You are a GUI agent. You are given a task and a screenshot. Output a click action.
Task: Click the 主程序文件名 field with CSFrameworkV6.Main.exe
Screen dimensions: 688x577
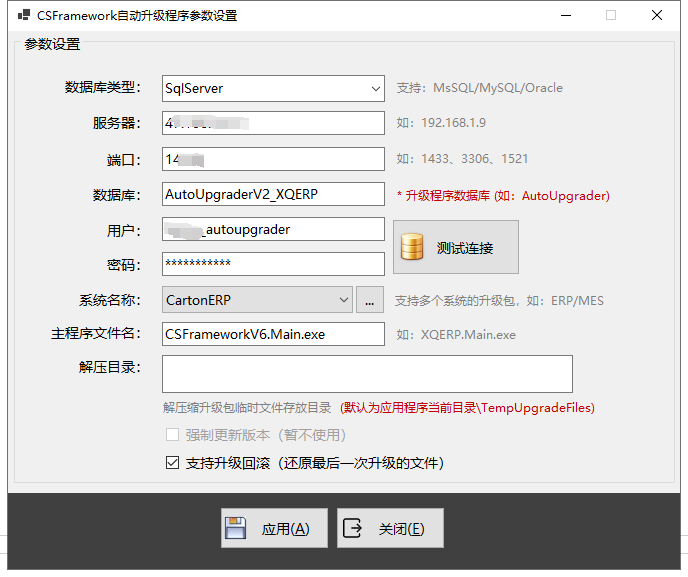[273, 334]
